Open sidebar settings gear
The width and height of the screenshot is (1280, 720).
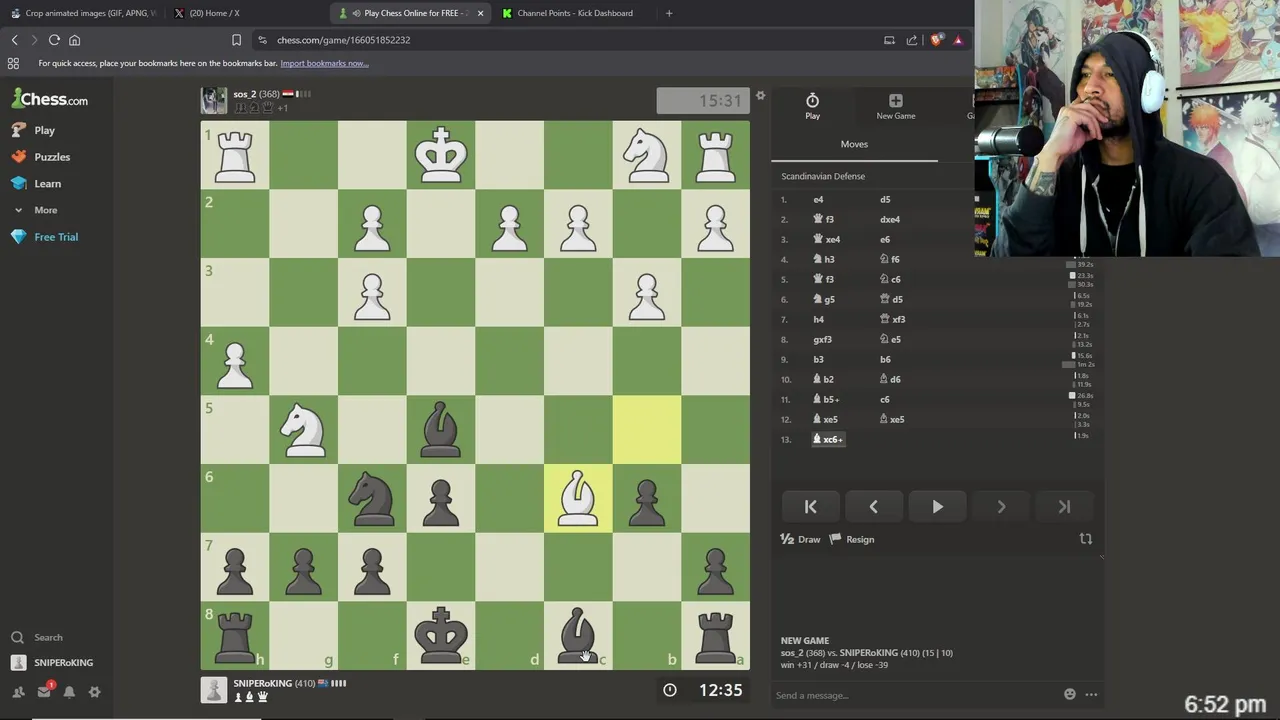(95, 692)
